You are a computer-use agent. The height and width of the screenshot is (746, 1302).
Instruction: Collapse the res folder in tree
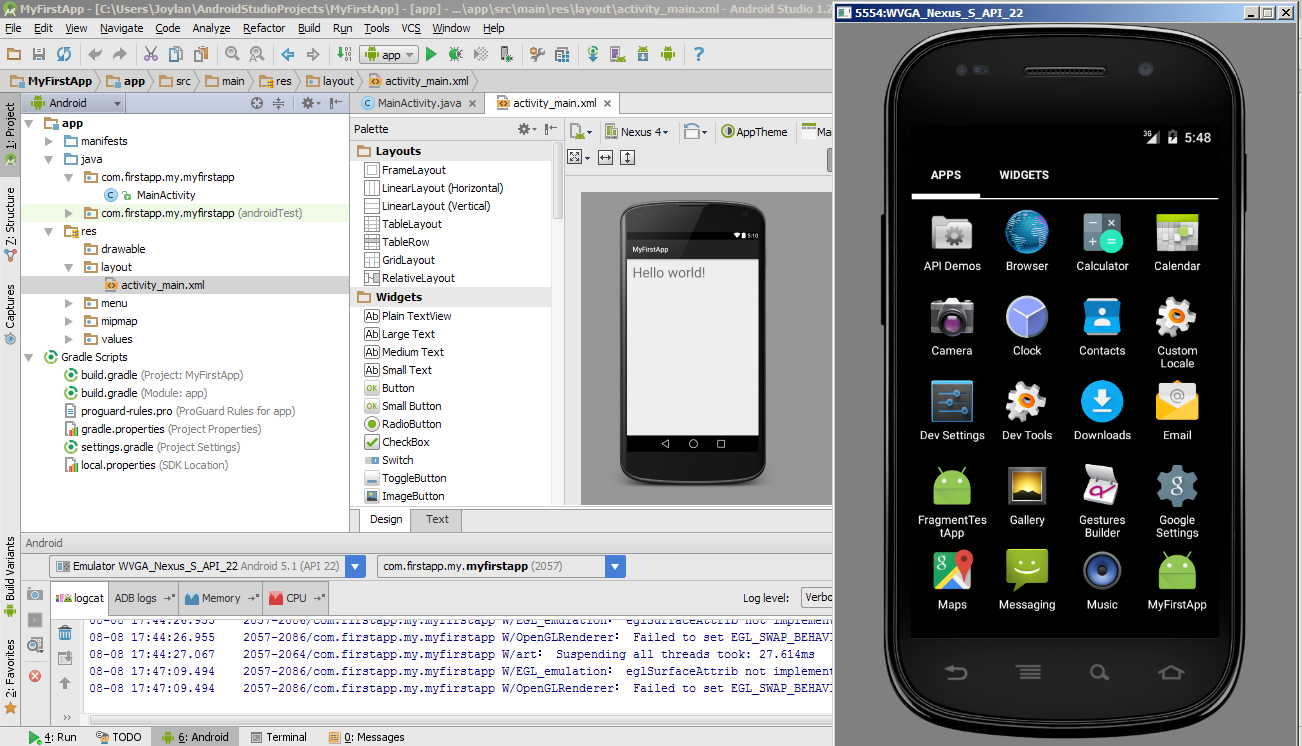(x=48, y=231)
